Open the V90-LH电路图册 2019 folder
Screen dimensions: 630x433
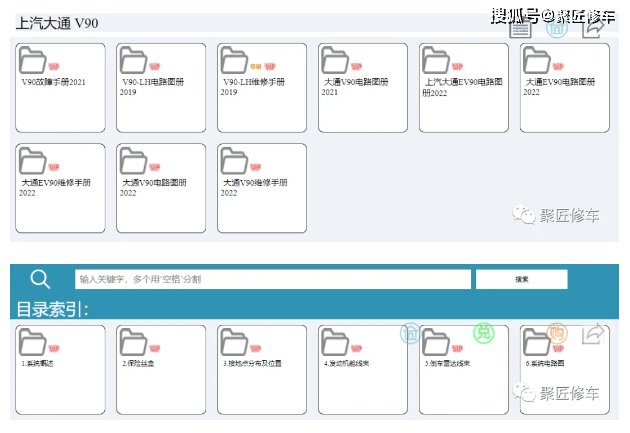(x=161, y=88)
